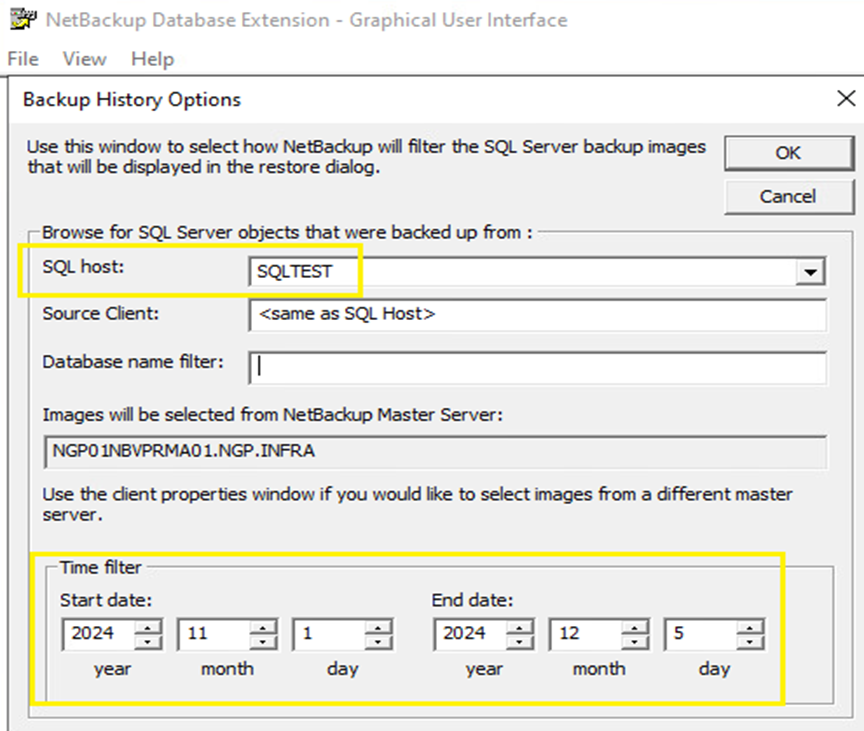Screen dimensions: 864x731
Task: Decrease the start date year
Action: (x=148, y=642)
